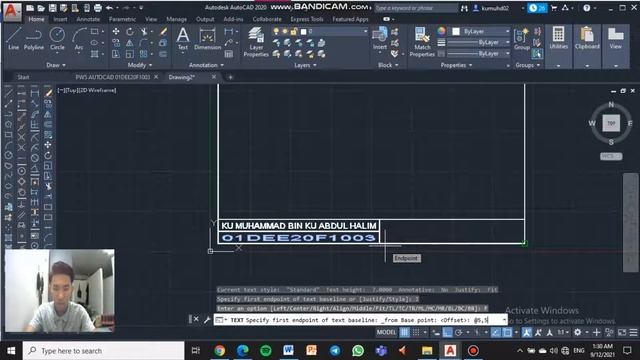Screen dimensions: 640x360
Task: Toggle drawing grid display
Action: (x=404, y=332)
